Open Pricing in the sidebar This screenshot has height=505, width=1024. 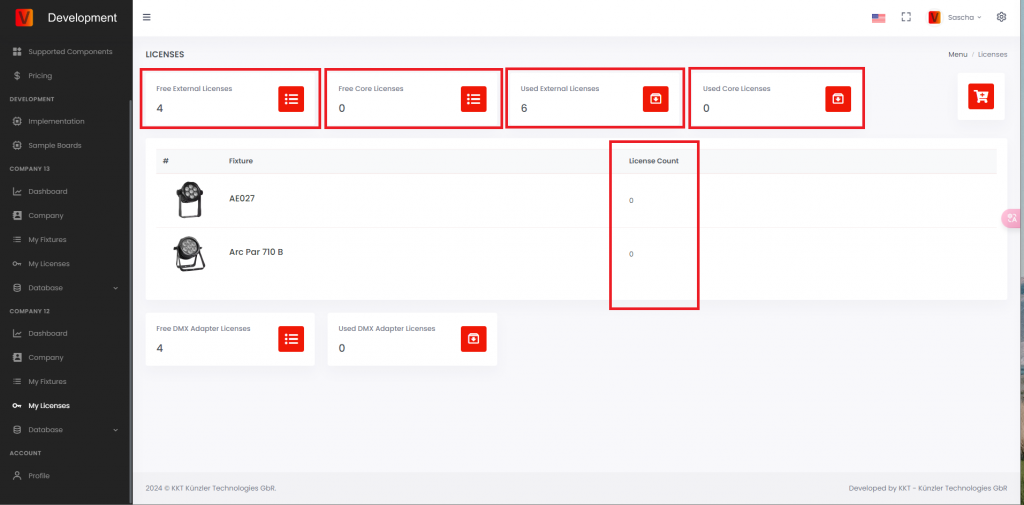[40, 75]
